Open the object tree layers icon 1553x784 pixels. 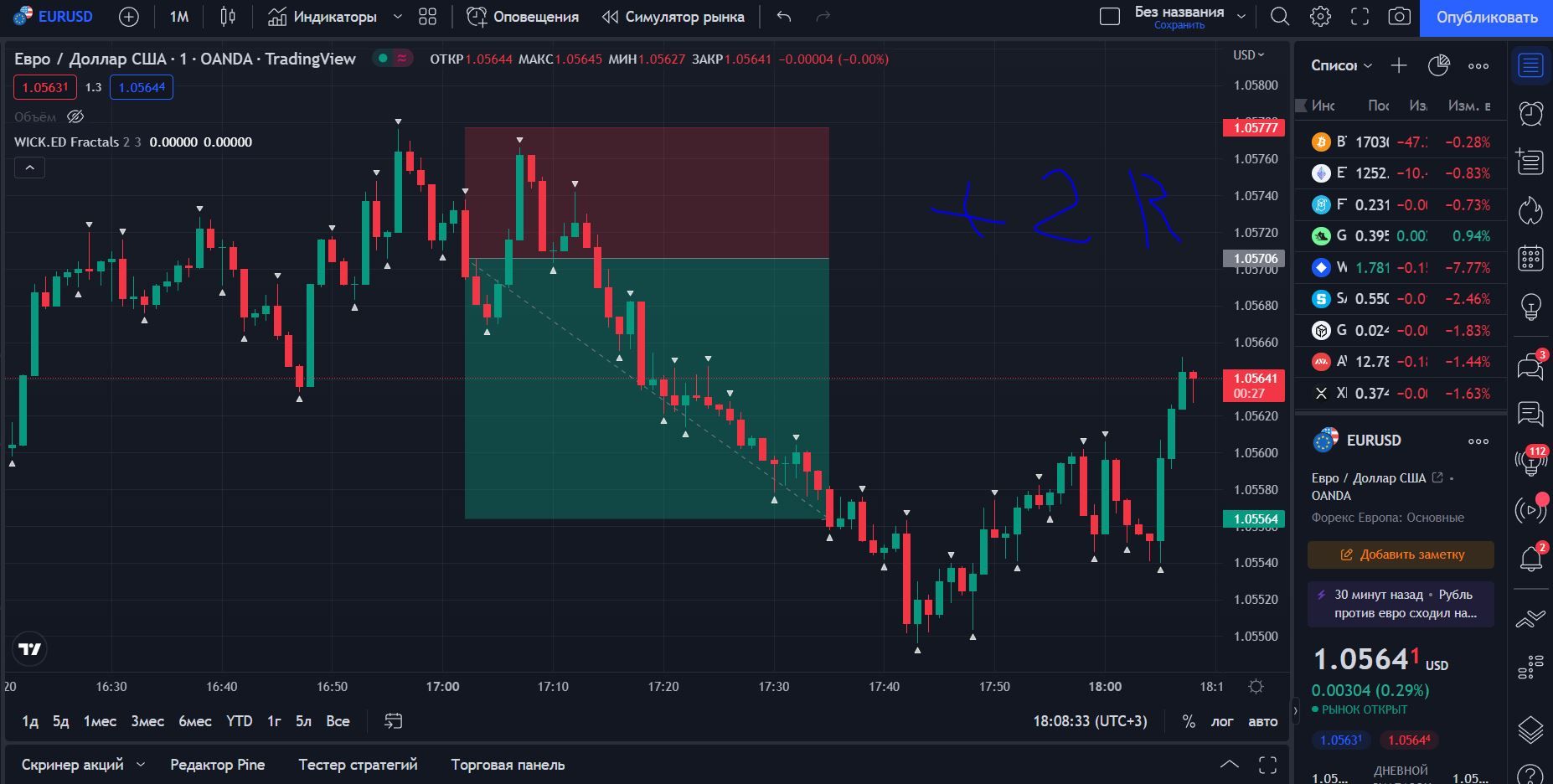click(x=1530, y=730)
